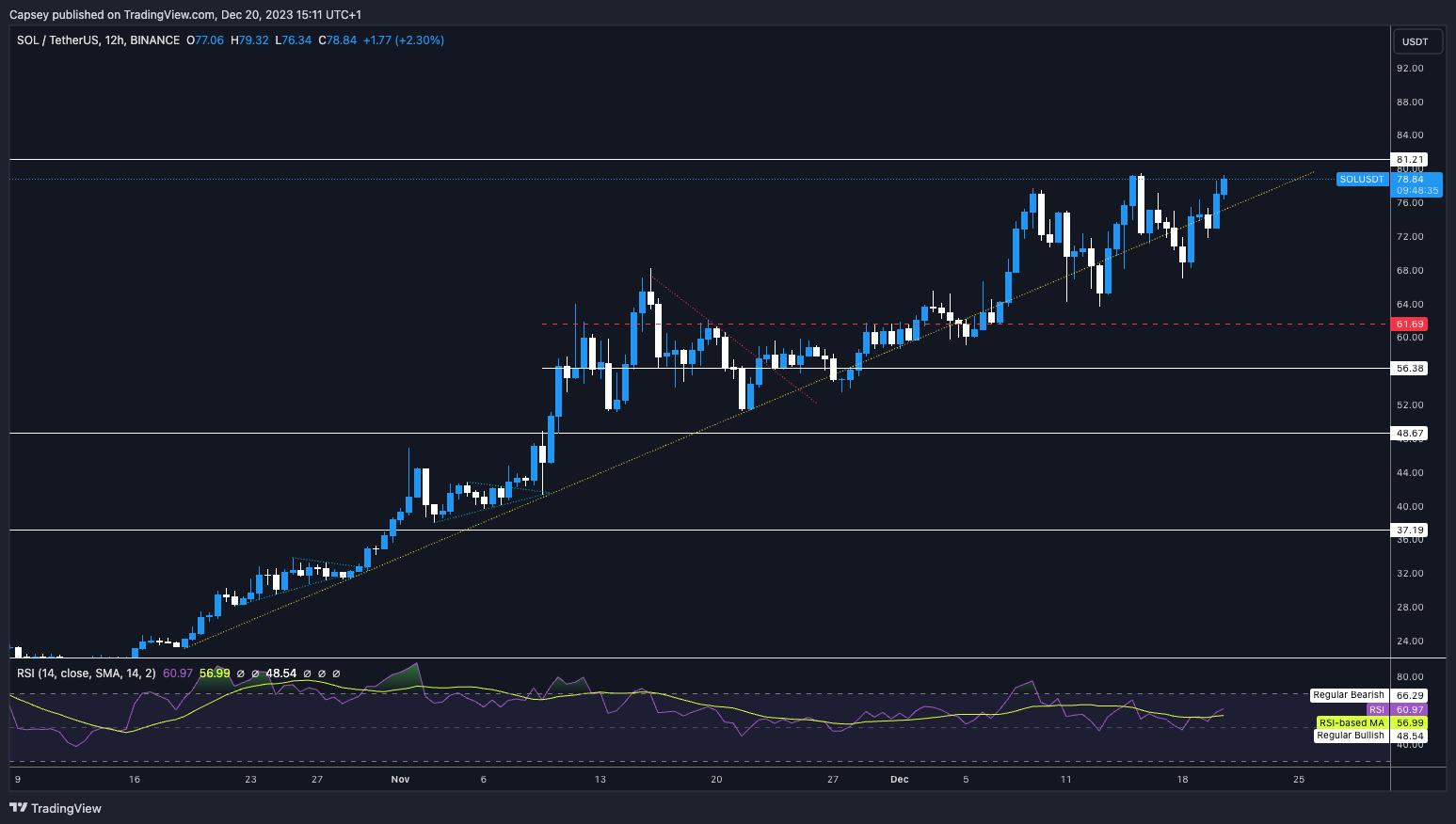Click 68.00 on the price scale

coord(1410,271)
